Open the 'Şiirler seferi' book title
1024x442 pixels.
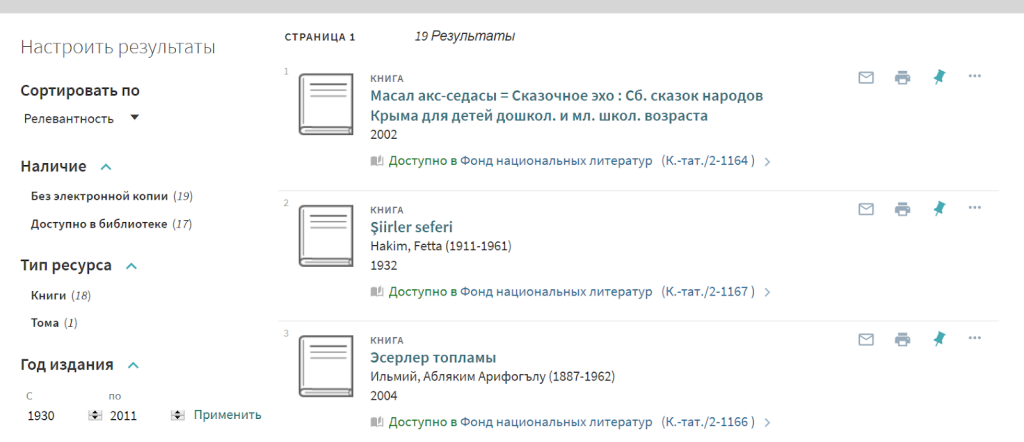pos(411,227)
